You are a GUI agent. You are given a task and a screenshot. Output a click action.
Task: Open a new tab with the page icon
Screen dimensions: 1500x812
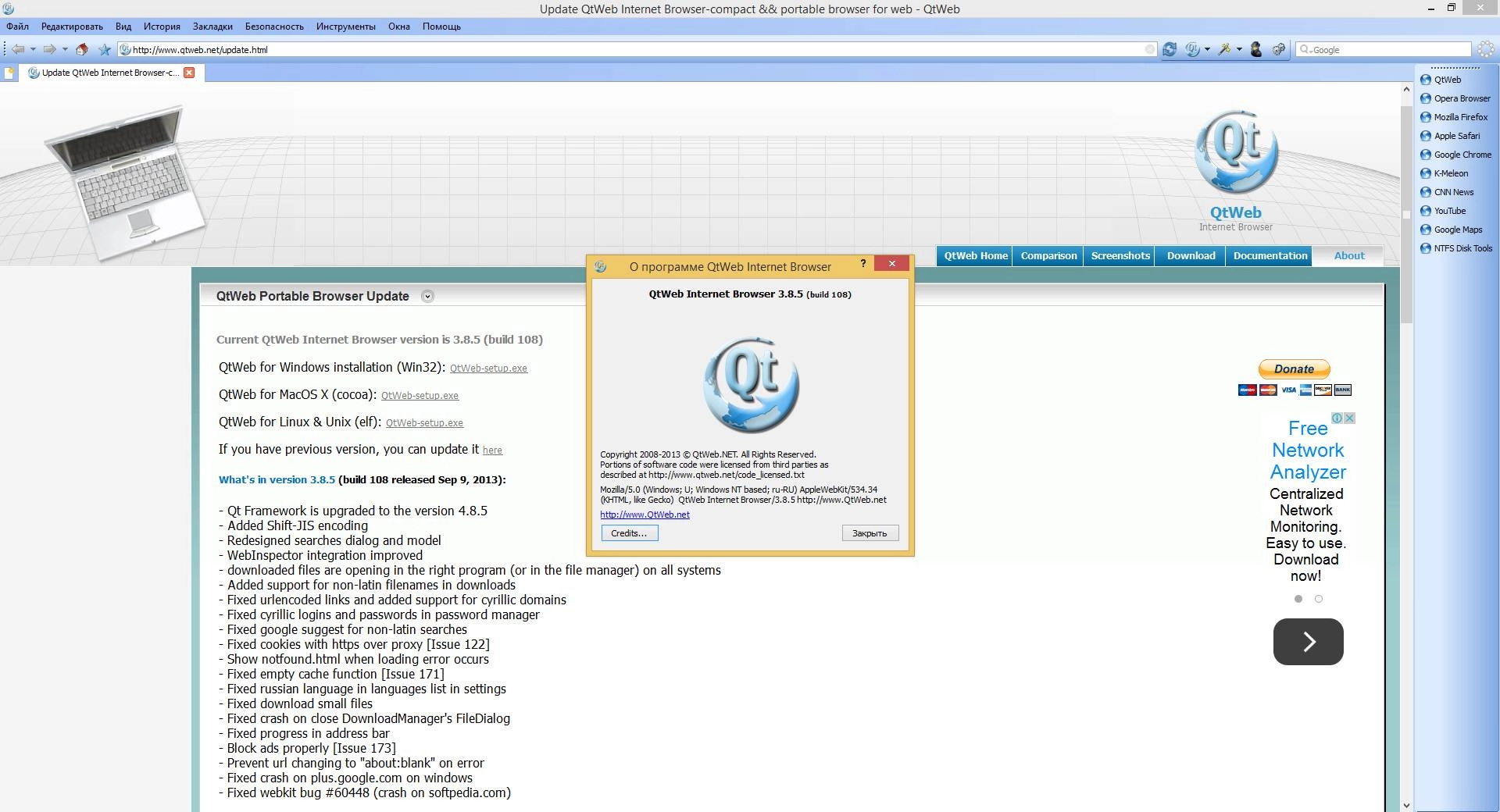coord(9,73)
